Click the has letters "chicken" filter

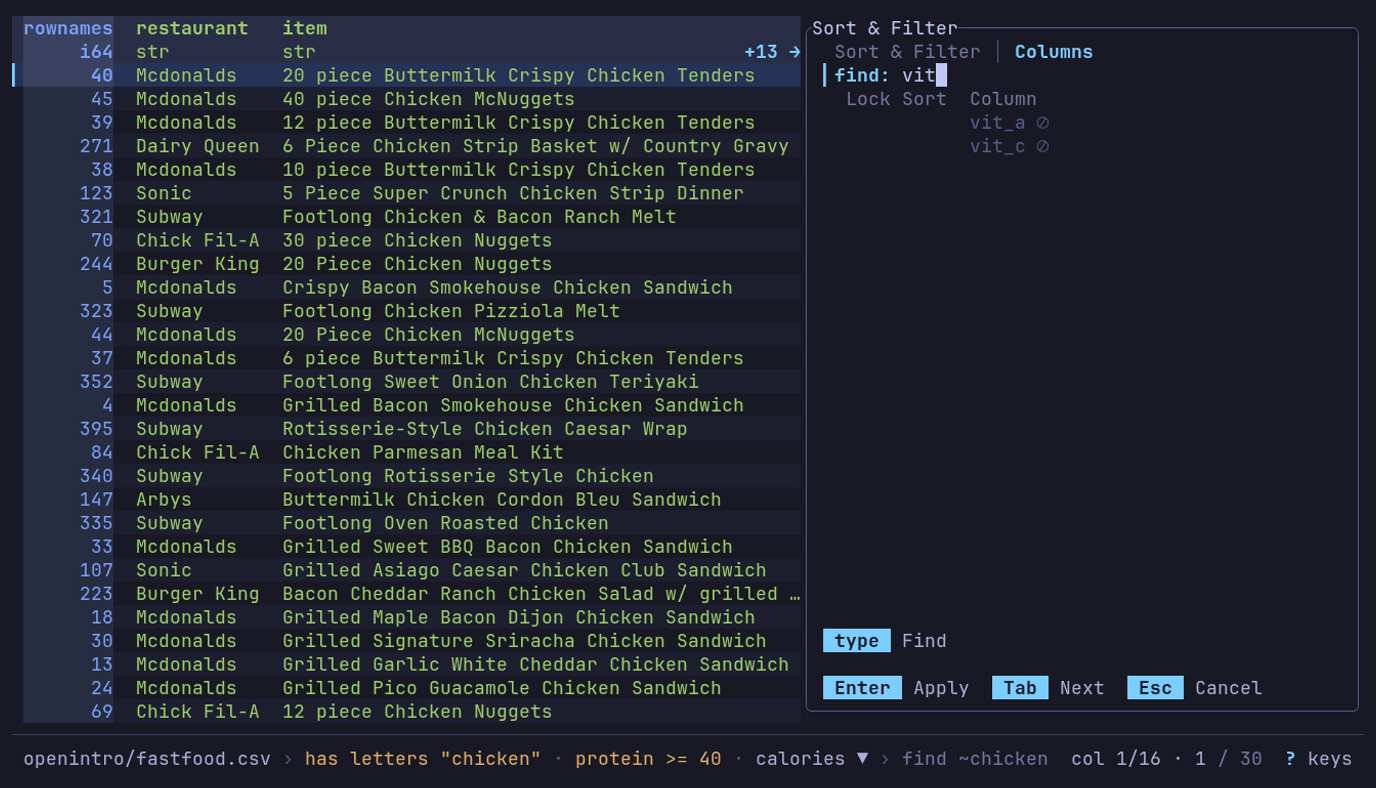click(422, 759)
